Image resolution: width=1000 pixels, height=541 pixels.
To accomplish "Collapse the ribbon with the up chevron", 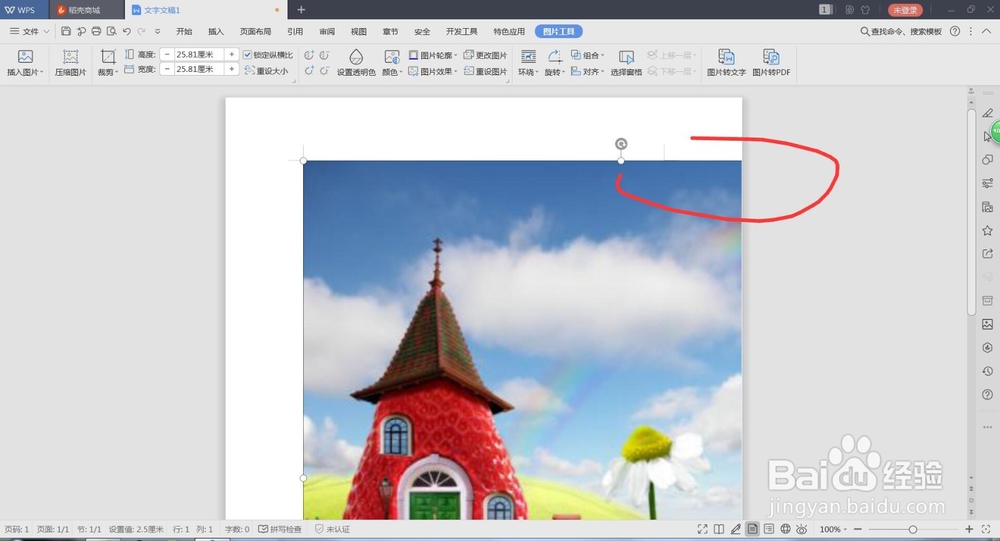I will pos(986,31).
